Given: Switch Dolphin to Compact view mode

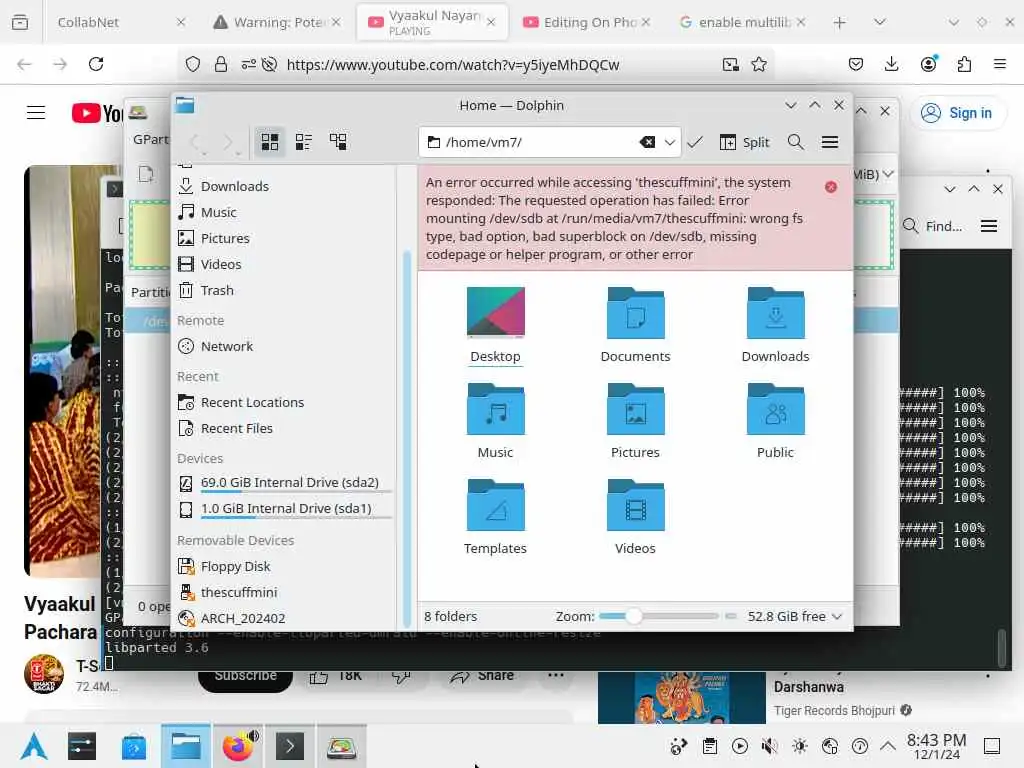Looking at the screenshot, I should click(304, 142).
